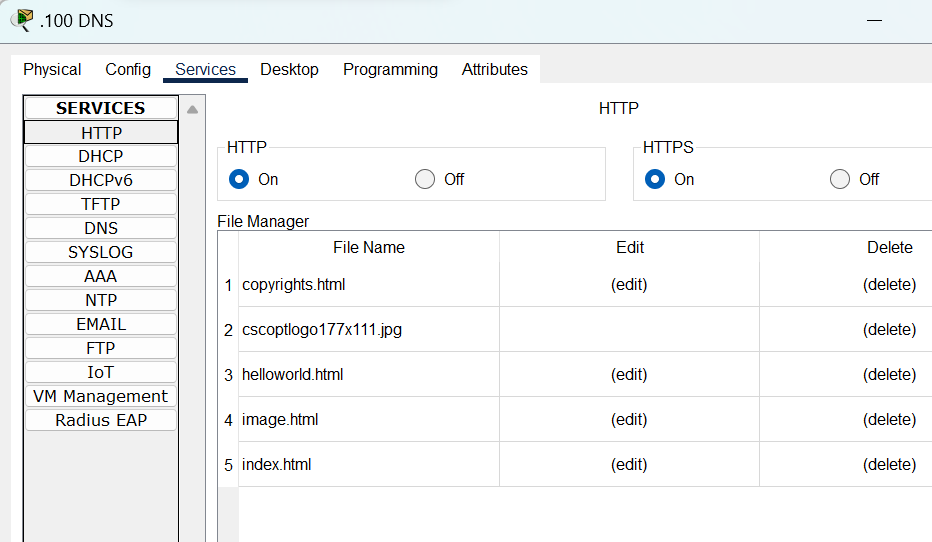The height and width of the screenshot is (542, 932).
Task: Disable HTTPS with the Off radio button
Action: (840, 179)
